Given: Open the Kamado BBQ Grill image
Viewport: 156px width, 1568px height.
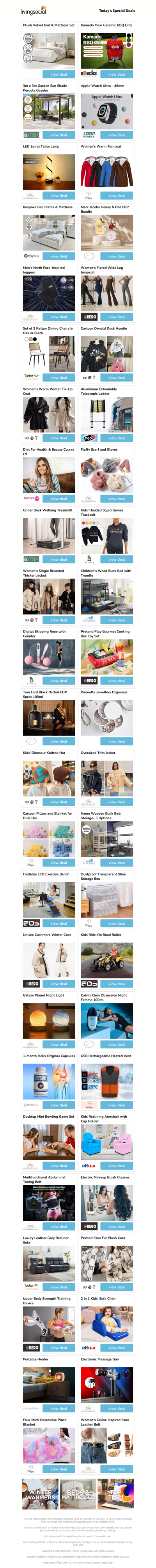Looking at the screenshot, I should 106,50.
